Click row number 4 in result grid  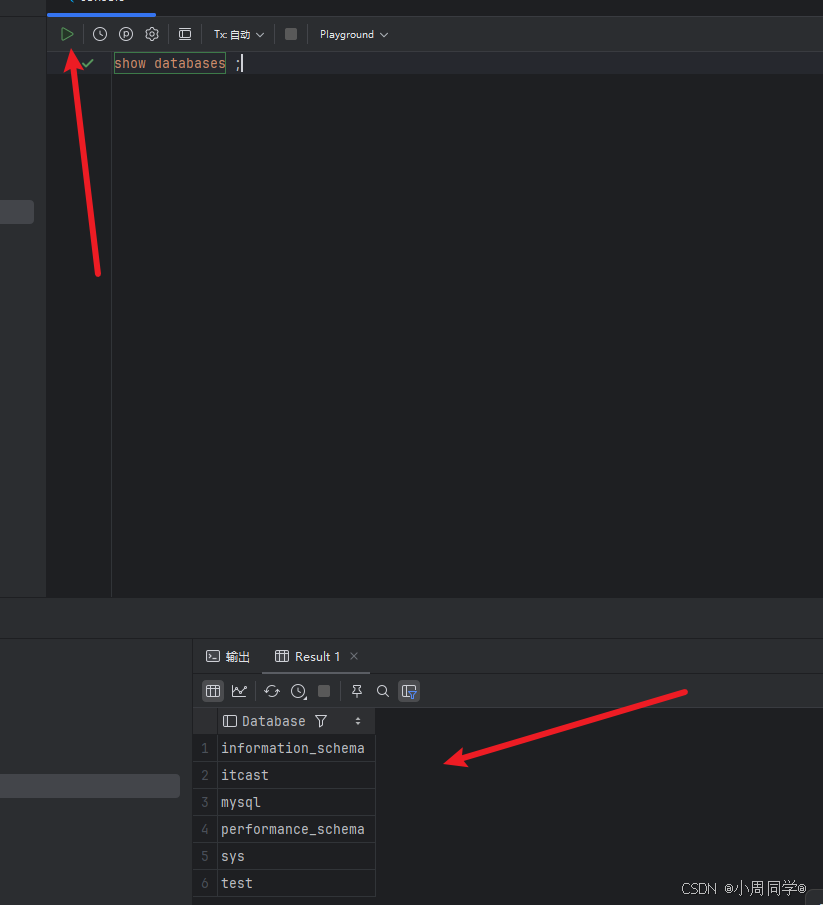205,829
